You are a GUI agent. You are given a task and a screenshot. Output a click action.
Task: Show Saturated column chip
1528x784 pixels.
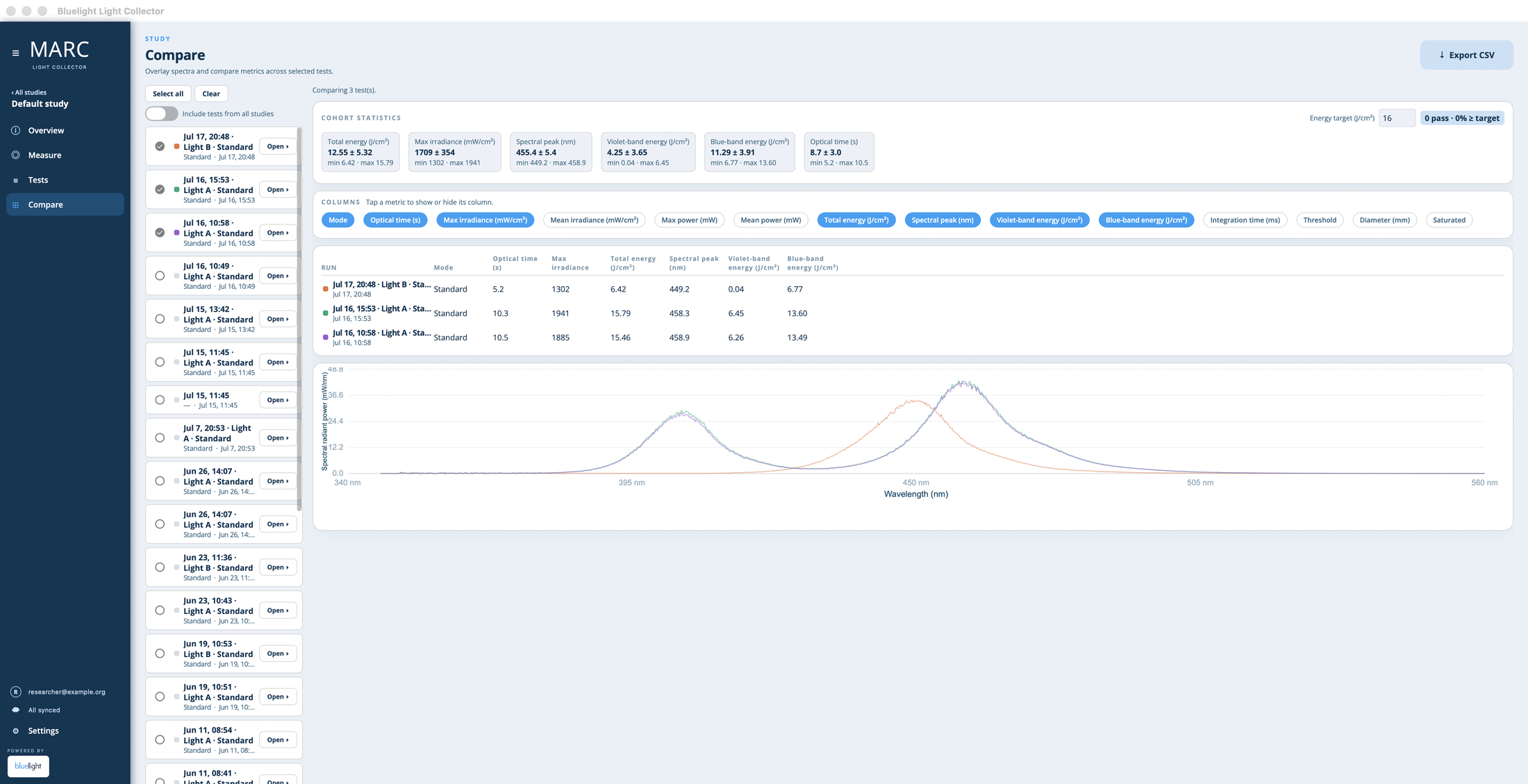click(1450, 220)
